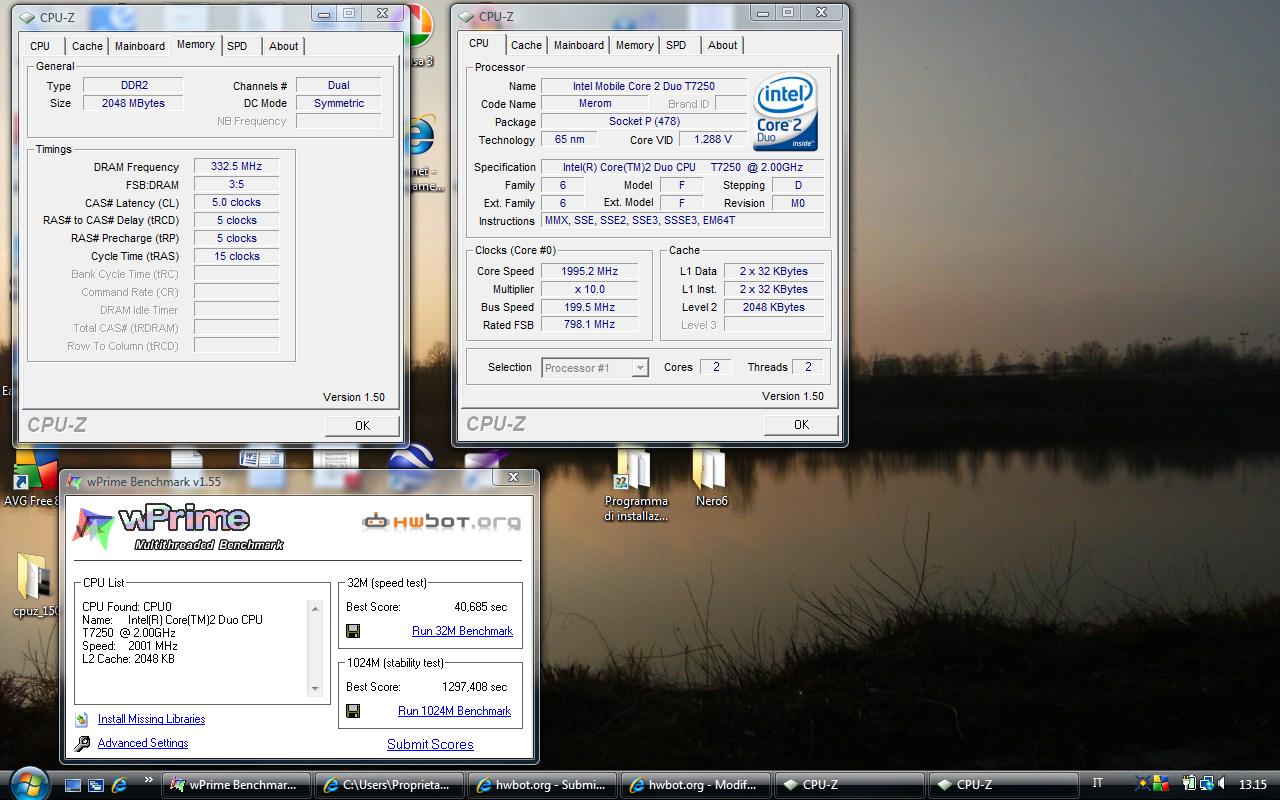Click the DRAM Frequency 332.5 MHz field
Viewport: 1280px width, 800px height.
236,167
